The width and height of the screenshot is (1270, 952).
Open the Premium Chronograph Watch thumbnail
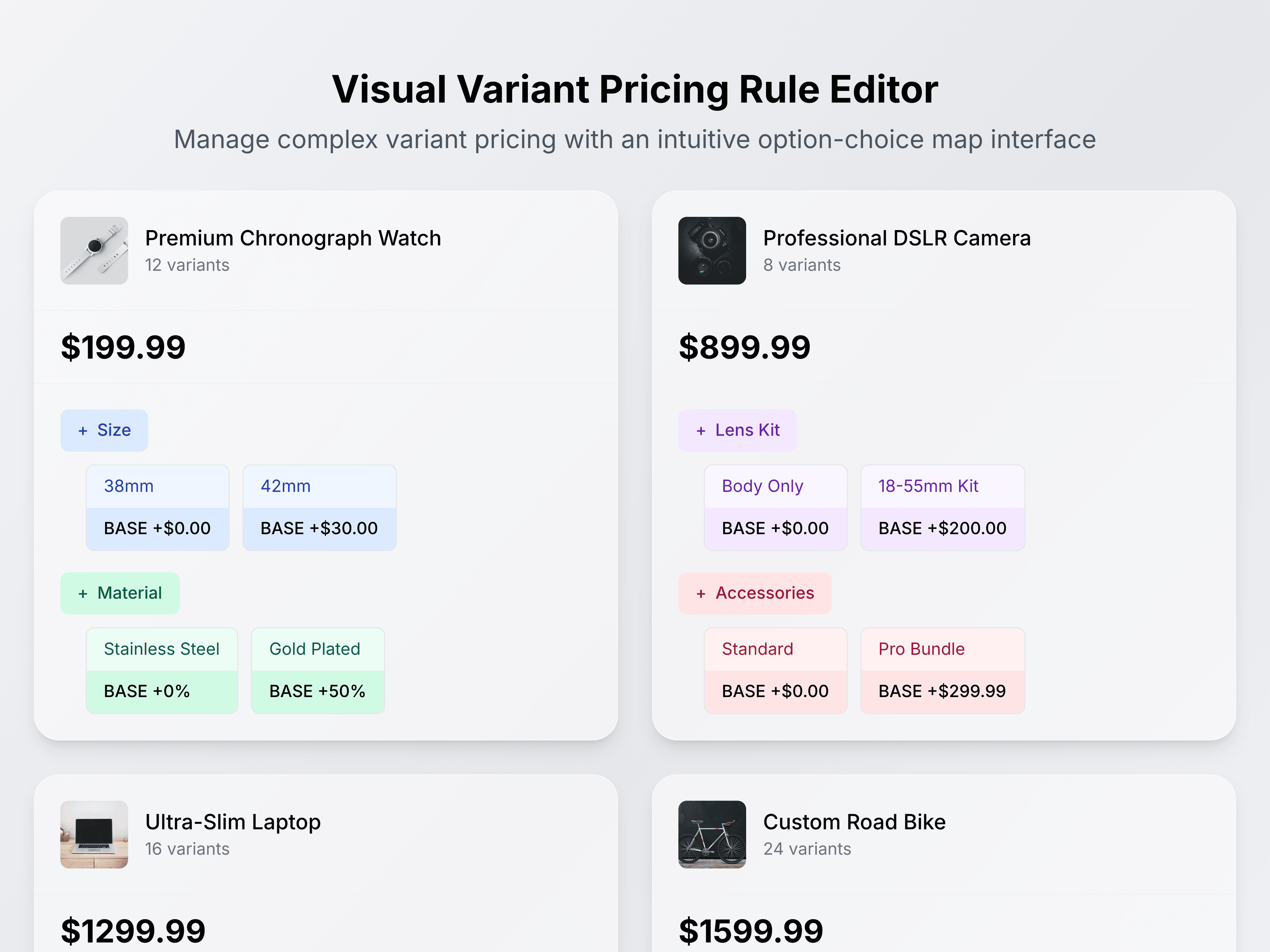pos(94,251)
